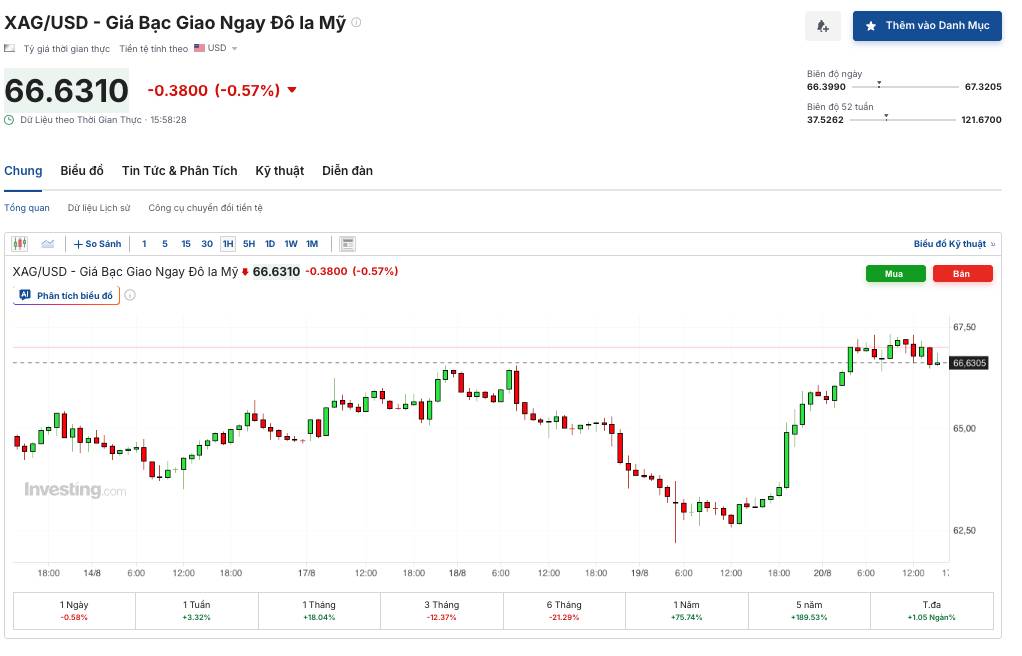Image resolution: width=1022 pixels, height=656 pixels.
Task: Click info icon next to Phân tích biểu đồ
Action: tap(130, 295)
